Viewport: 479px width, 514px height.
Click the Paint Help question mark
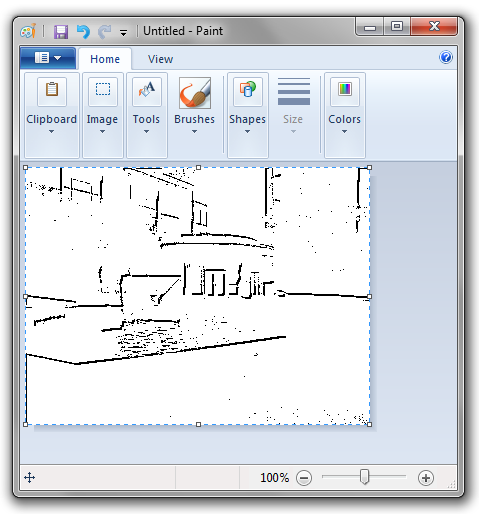pyautogui.click(x=446, y=57)
